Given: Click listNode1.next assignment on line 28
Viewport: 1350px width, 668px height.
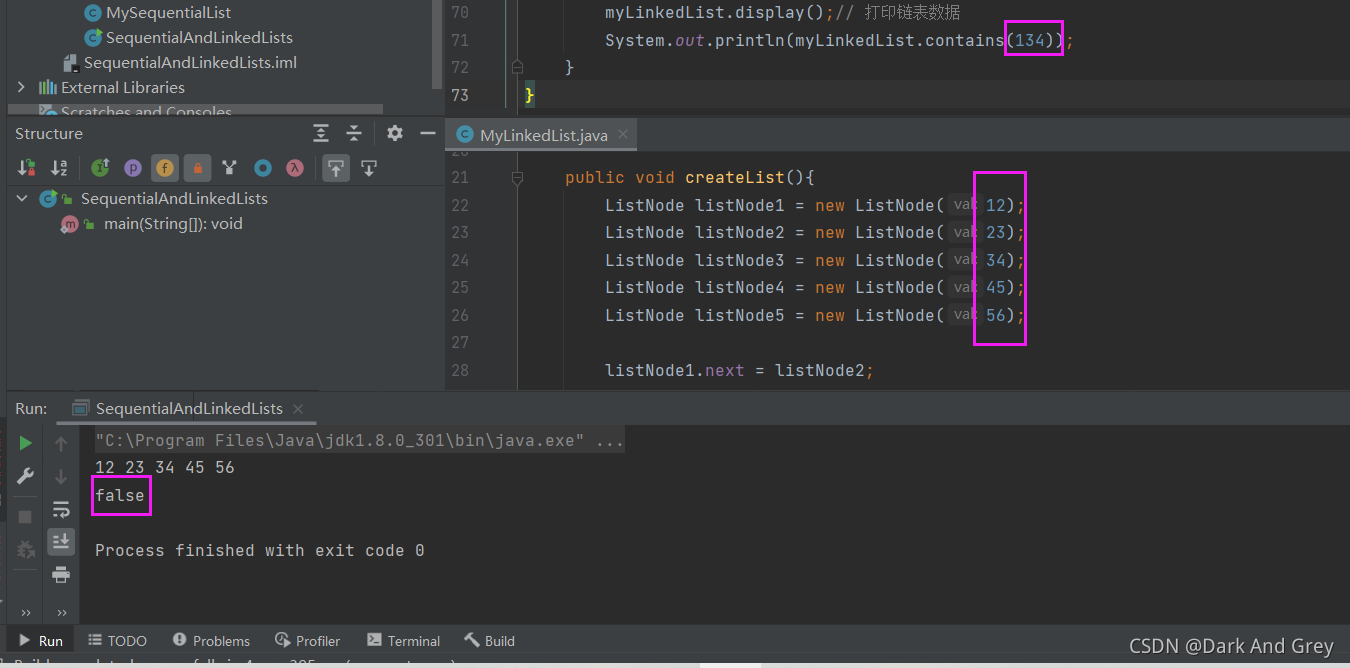Looking at the screenshot, I should (x=739, y=370).
